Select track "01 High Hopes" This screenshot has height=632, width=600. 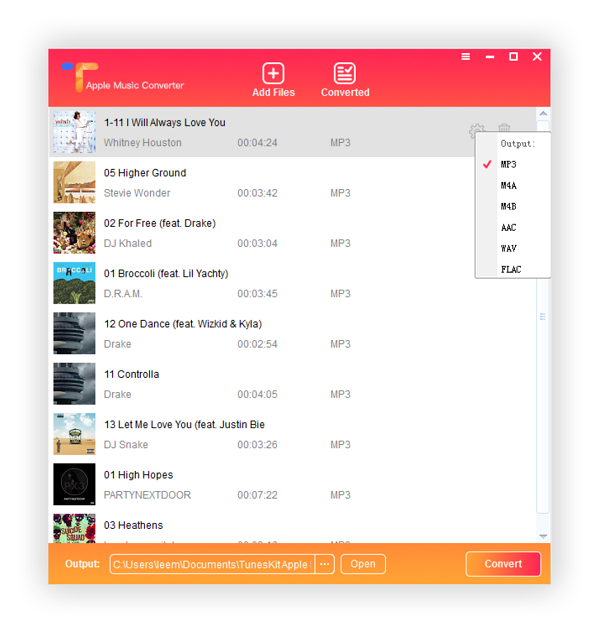(138, 475)
